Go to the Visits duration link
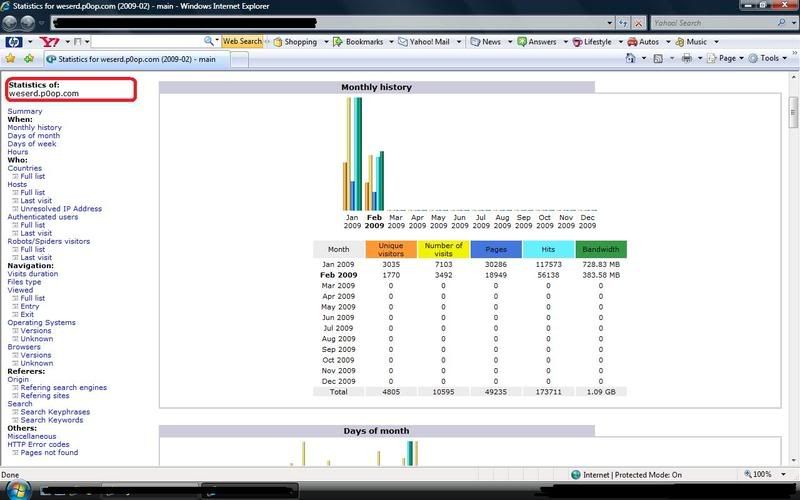 tap(33, 274)
